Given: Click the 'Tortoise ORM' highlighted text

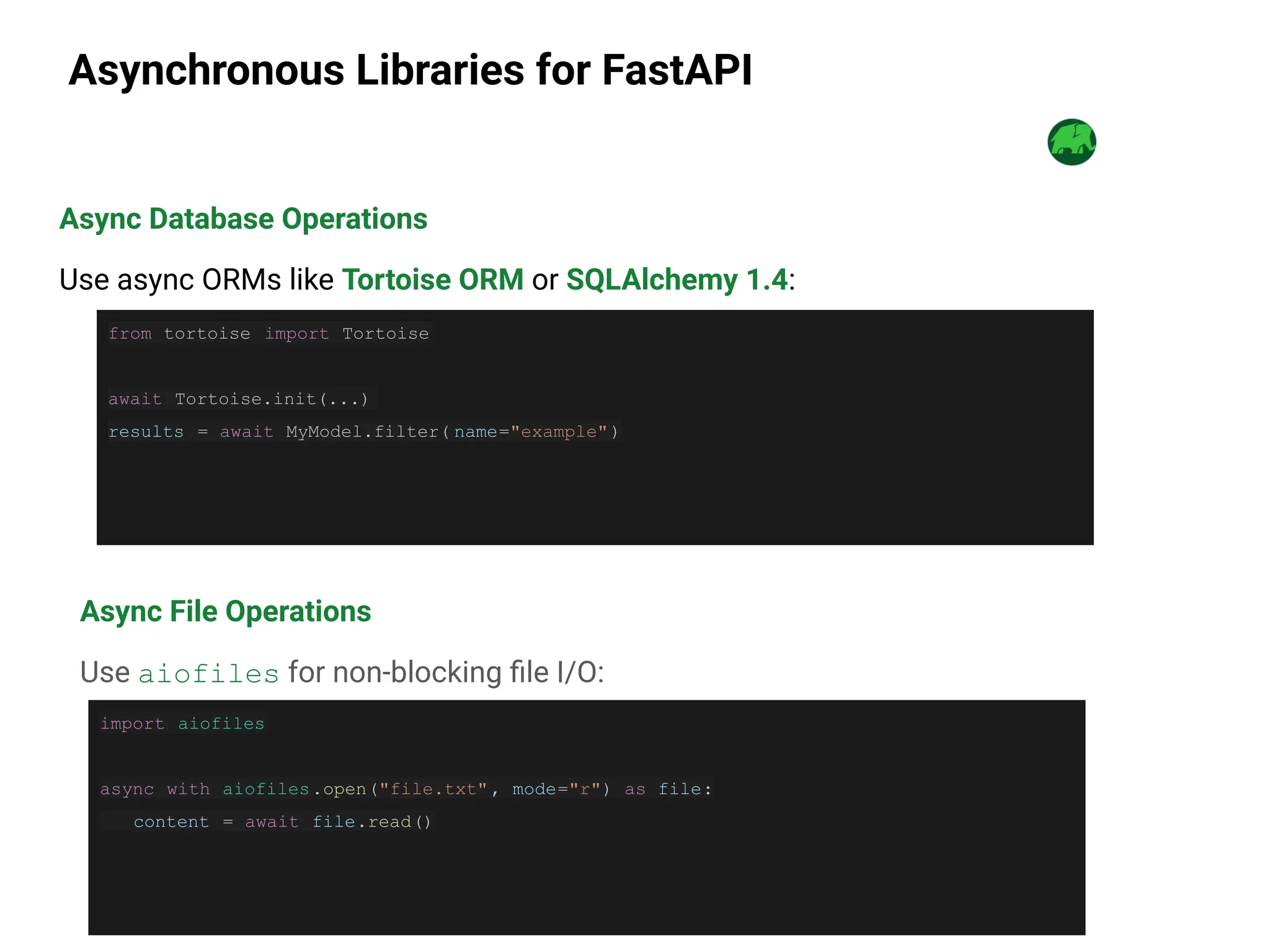Looking at the screenshot, I should pyautogui.click(x=433, y=280).
